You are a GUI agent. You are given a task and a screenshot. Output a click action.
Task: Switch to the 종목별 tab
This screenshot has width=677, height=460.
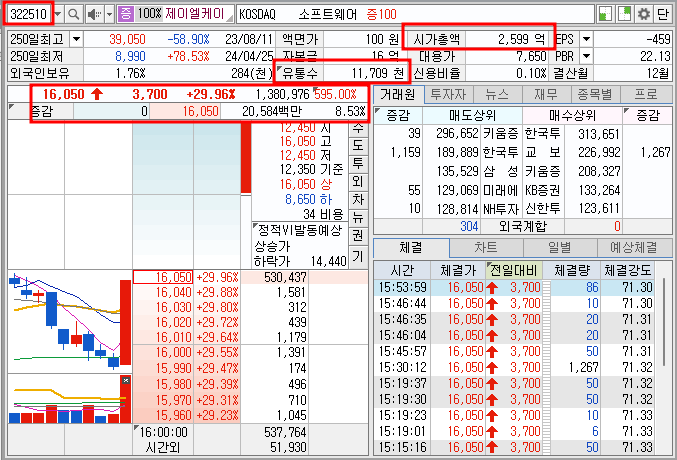point(595,94)
